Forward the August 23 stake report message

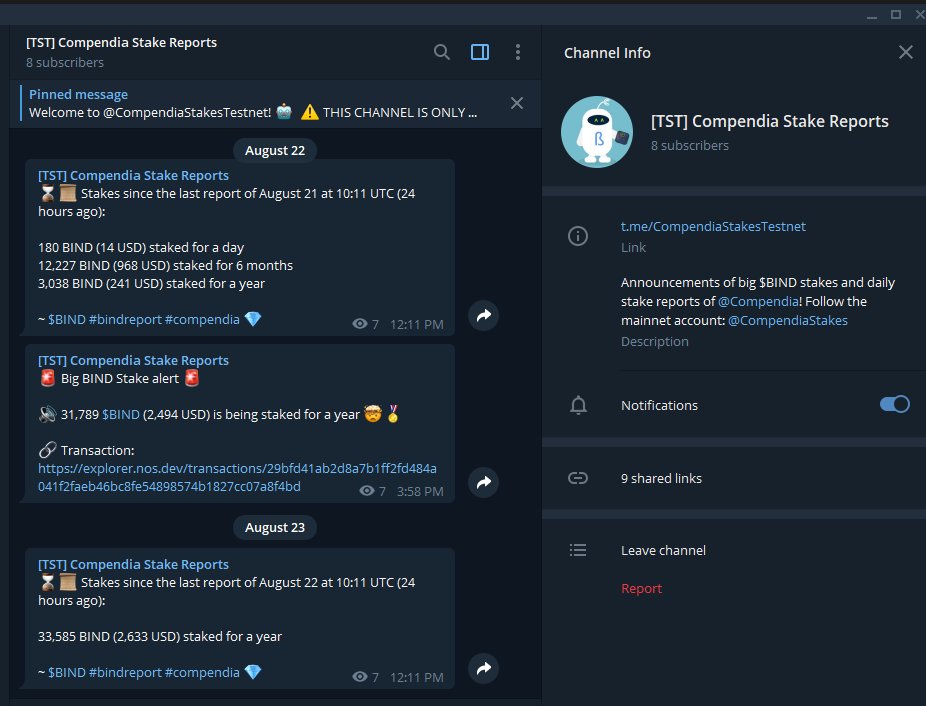pos(484,668)
